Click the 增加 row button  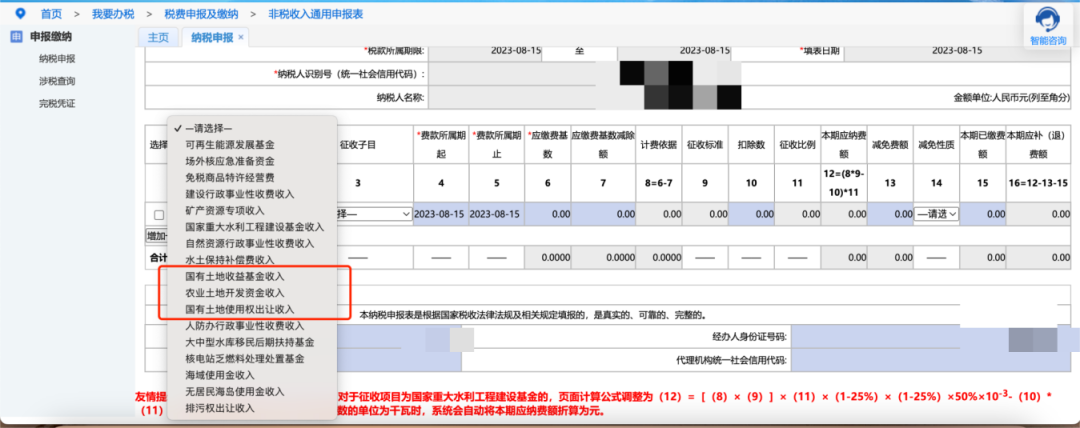156,236
